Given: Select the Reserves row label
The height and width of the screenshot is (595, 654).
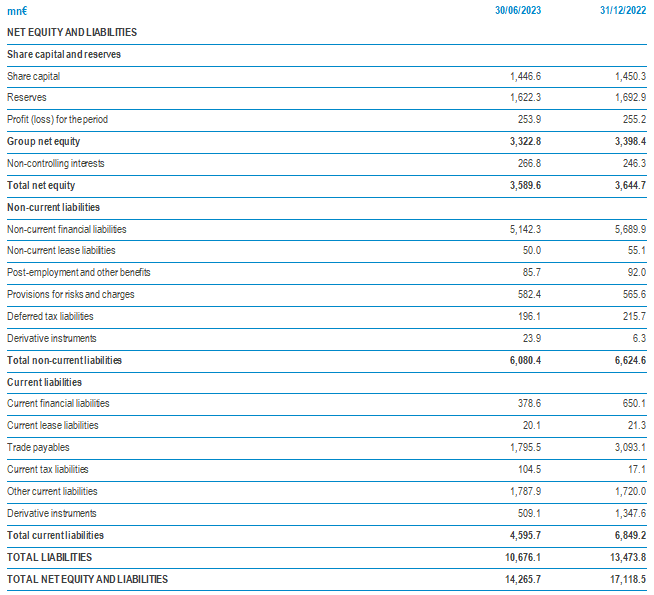Looking at the screenshot, I should click(x=27, y=97).
